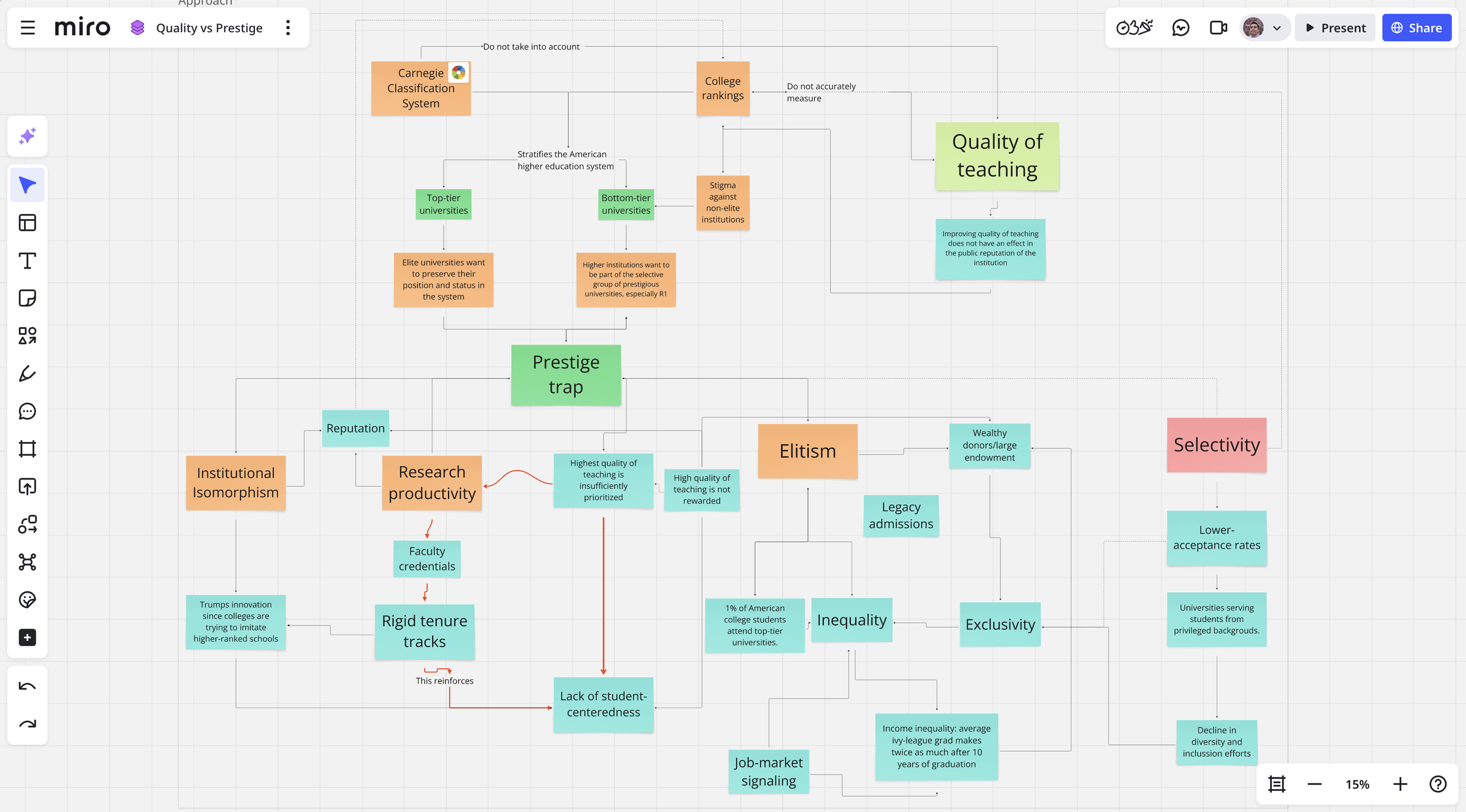Screen dimensions: 1466x812
Task: Select the Sticky note tool
Action: [27, 298]
